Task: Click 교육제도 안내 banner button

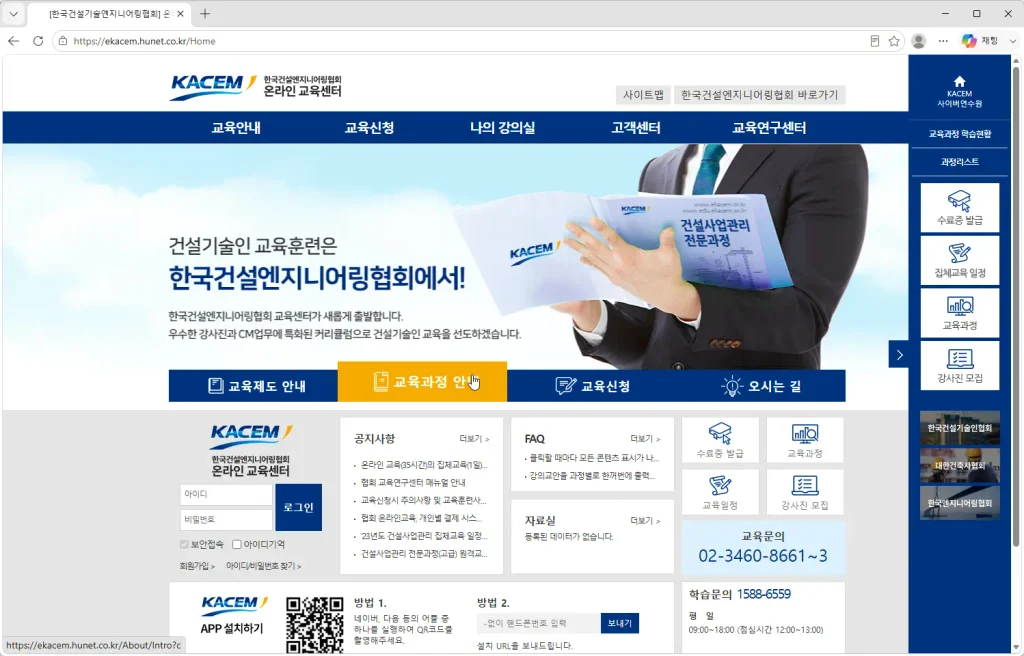Action: tap(253, 386)
